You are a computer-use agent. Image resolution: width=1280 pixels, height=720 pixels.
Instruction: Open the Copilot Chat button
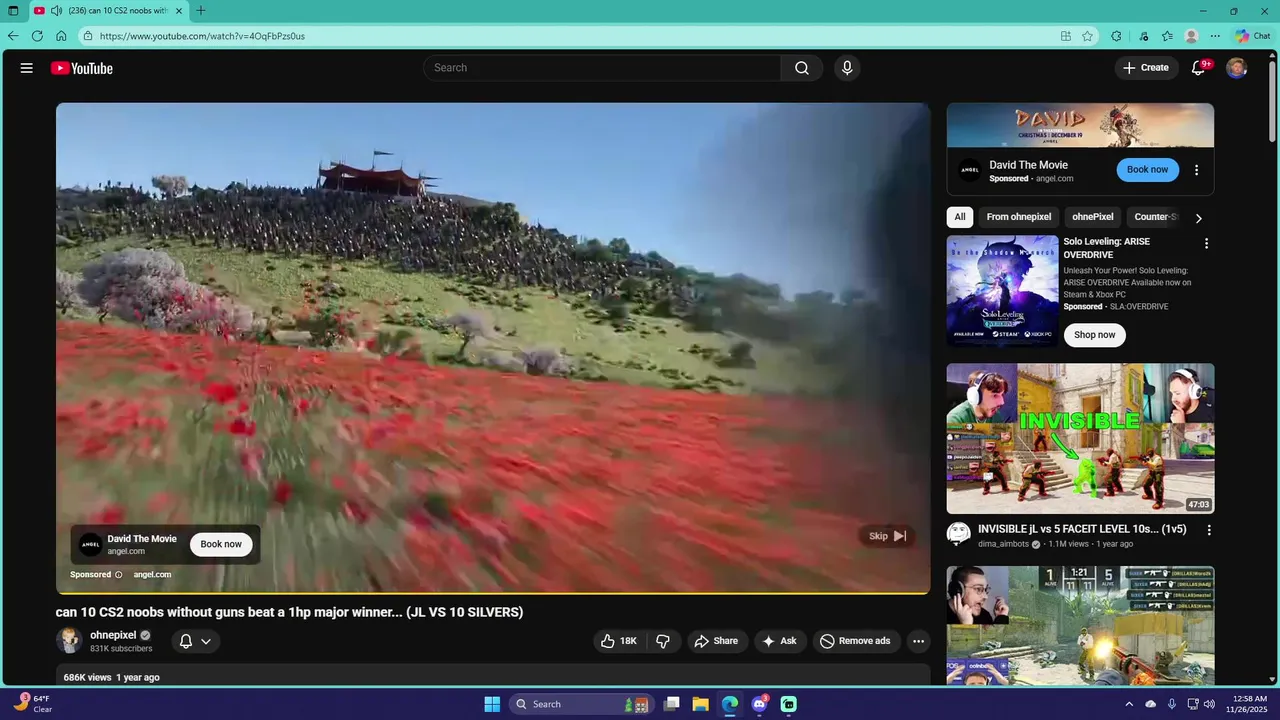coord(1253,36)
